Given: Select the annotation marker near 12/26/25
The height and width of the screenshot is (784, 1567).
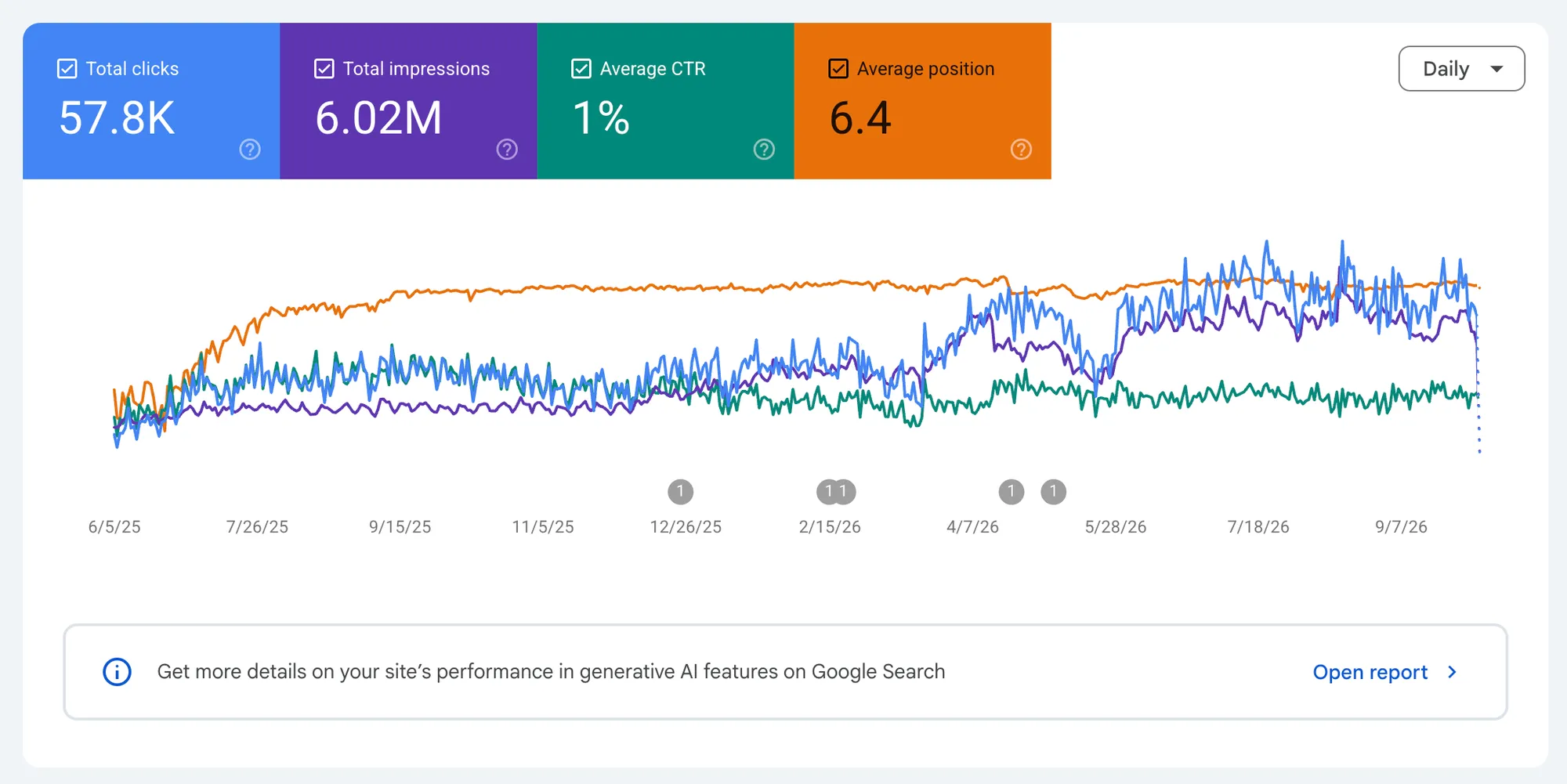Looking at the screenshot, I should (x=681, y=492).
